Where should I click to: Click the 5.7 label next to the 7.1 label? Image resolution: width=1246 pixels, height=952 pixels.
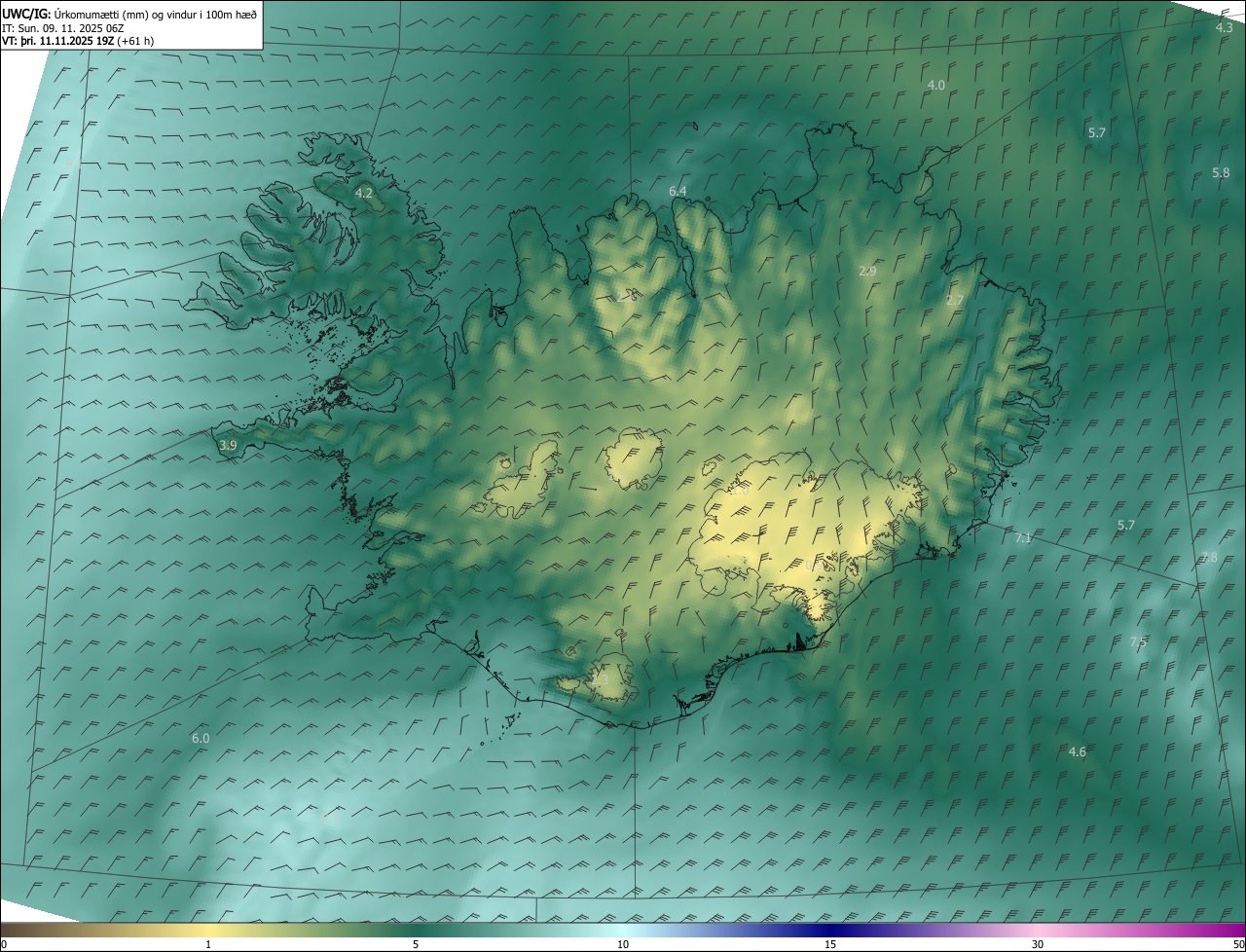click(1125, 526)
